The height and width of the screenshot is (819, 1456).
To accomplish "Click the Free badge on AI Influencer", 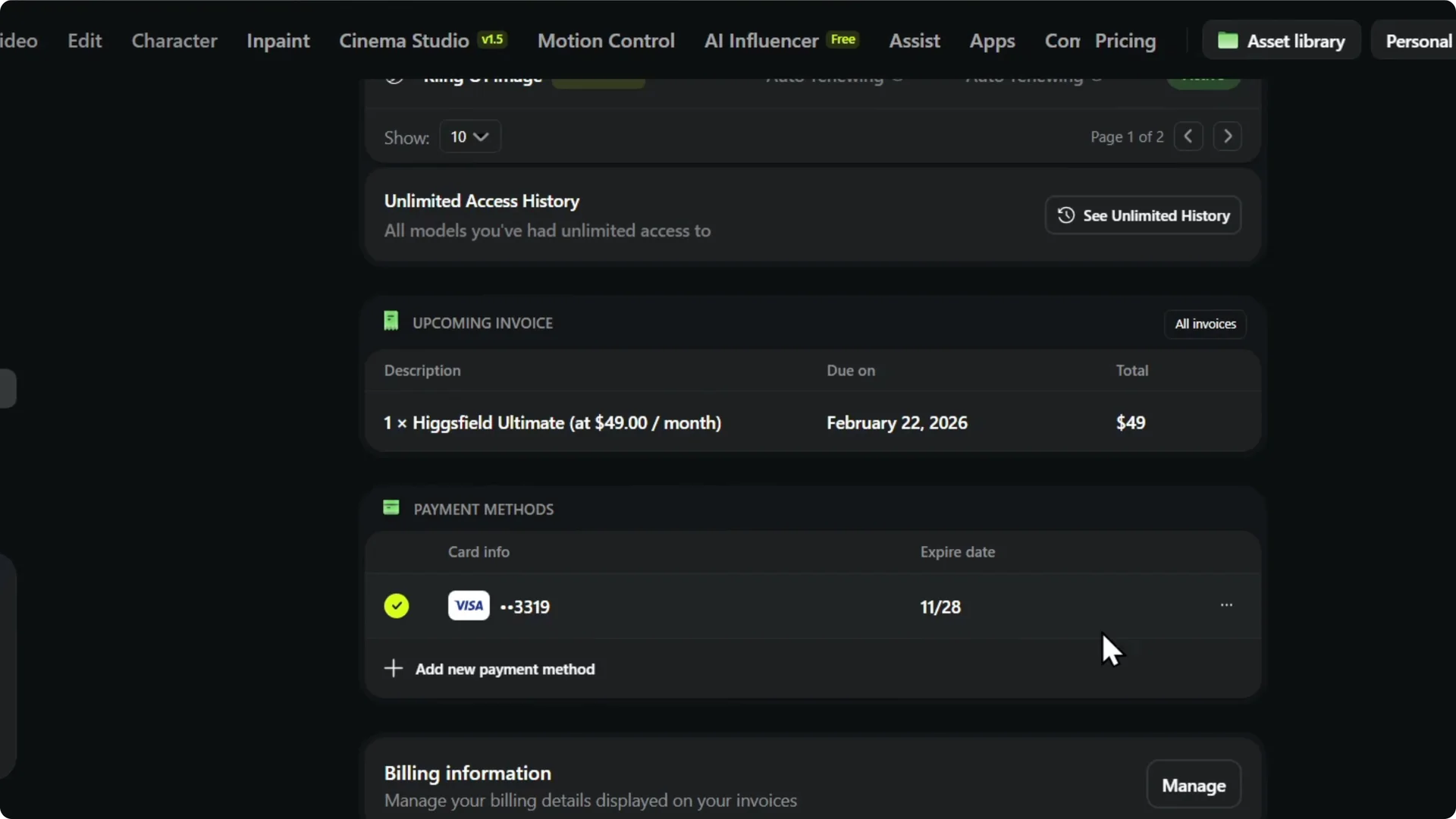I will click(x=843, y=39).
